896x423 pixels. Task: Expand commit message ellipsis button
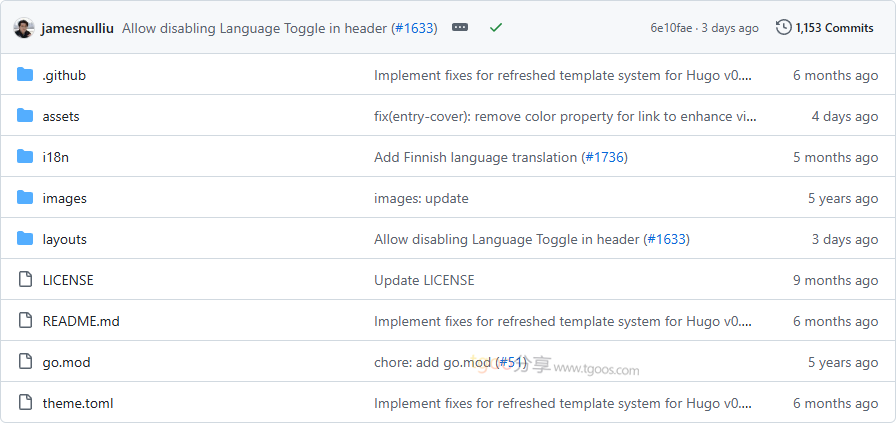click(460, 28)
